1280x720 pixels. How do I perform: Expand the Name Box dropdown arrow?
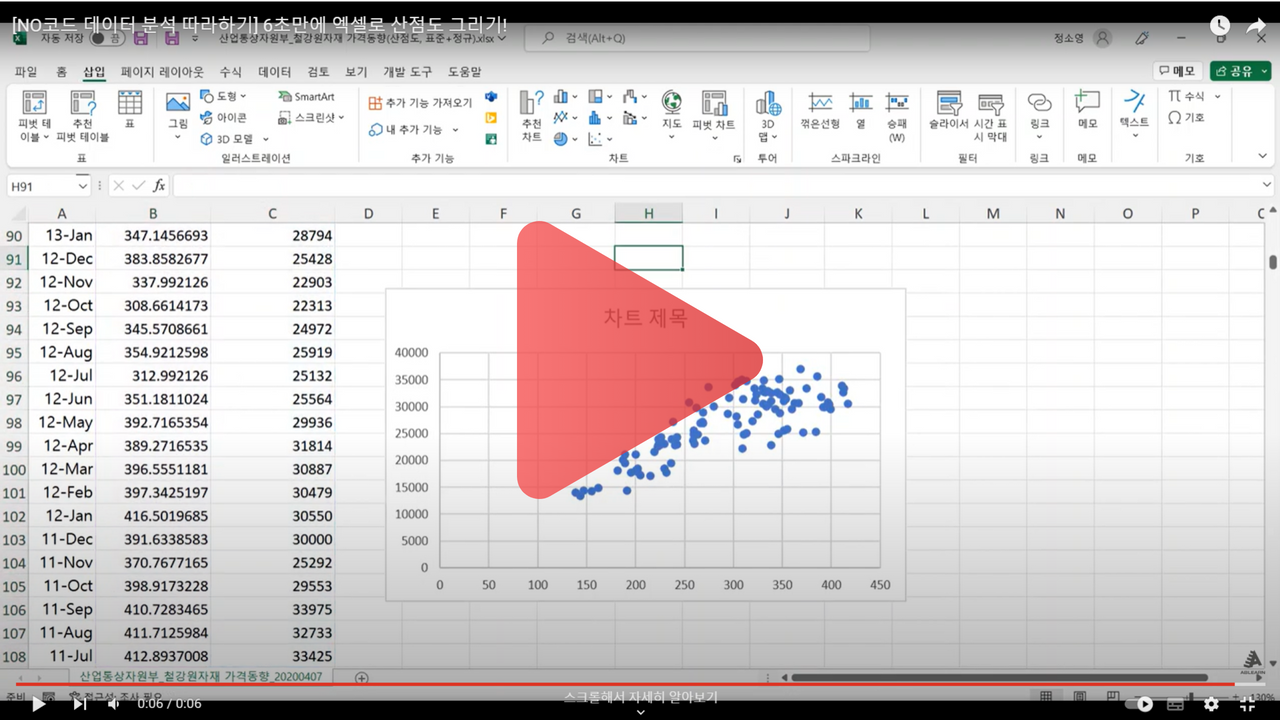tap(82, 186)
